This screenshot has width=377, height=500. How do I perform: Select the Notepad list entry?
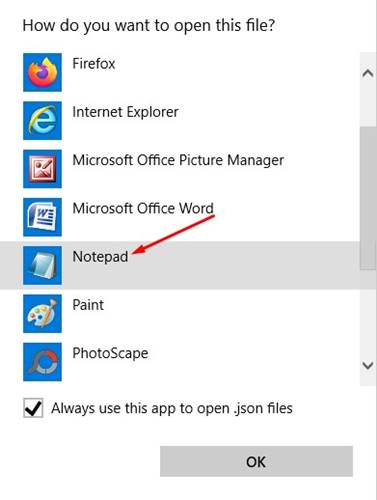click(180, 265)
